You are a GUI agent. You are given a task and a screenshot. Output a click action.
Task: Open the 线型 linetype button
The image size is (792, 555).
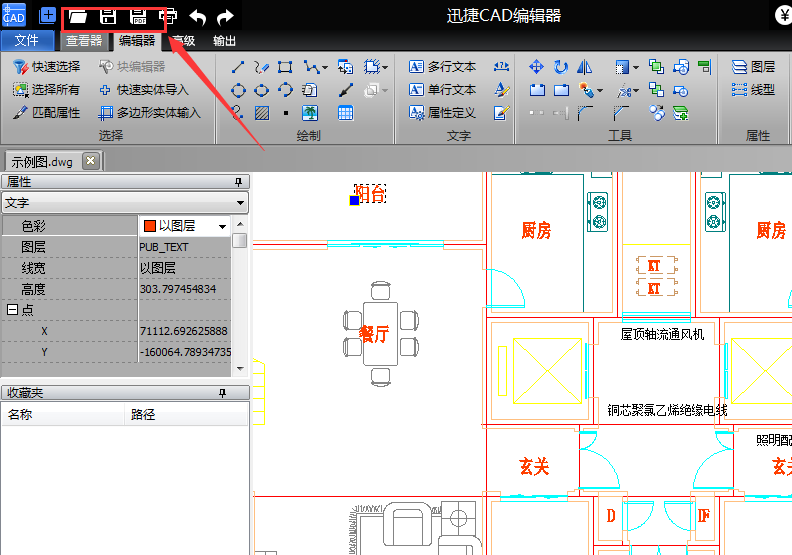[x=753, y=90]
